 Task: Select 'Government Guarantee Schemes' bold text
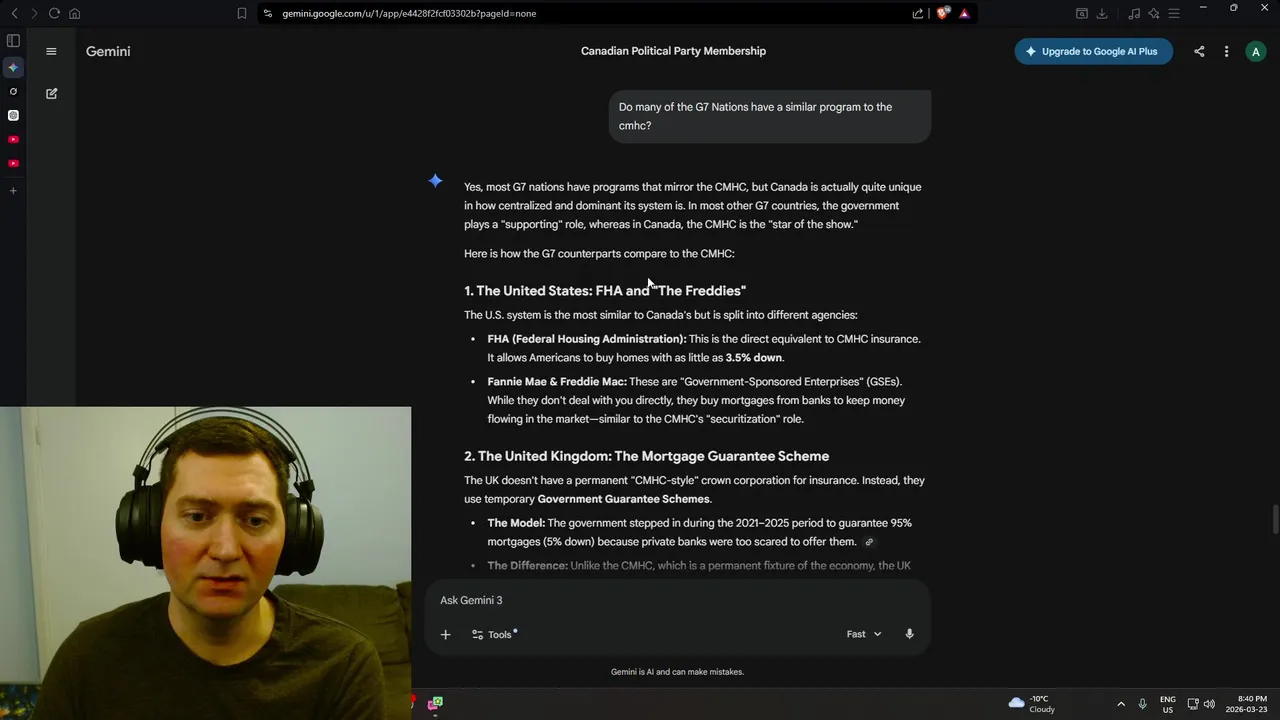(x=624, y=499)
